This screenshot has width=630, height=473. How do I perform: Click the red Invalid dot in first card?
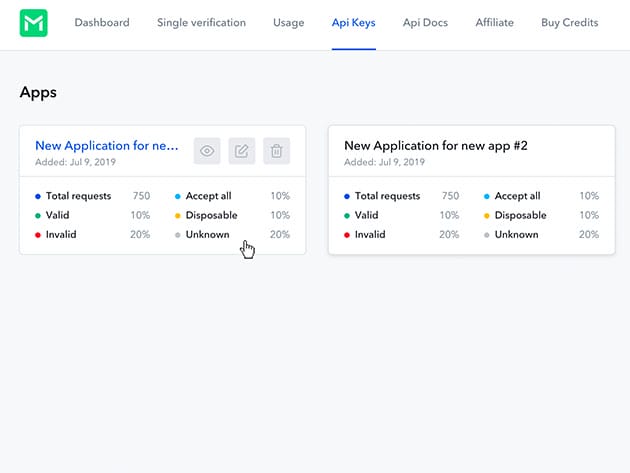[x=38, y=235]
